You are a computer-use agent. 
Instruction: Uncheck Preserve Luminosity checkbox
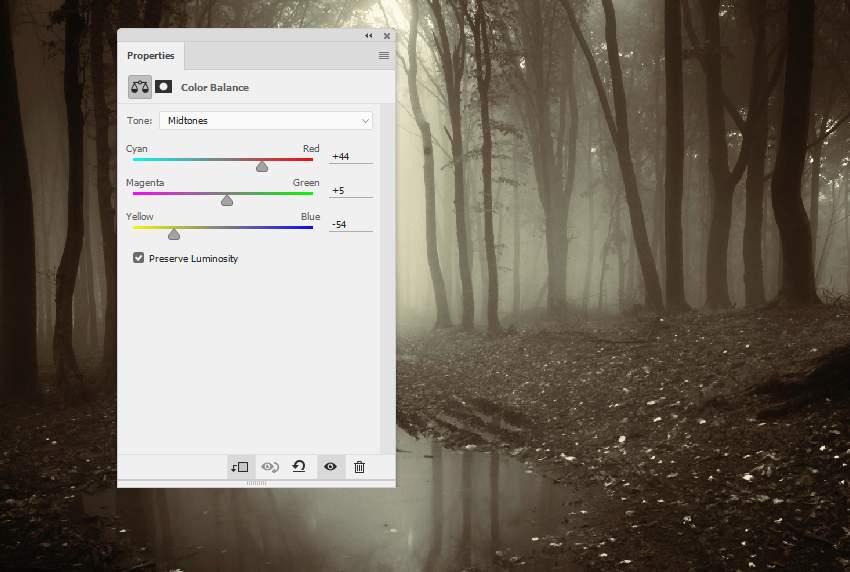click(139, 258)
